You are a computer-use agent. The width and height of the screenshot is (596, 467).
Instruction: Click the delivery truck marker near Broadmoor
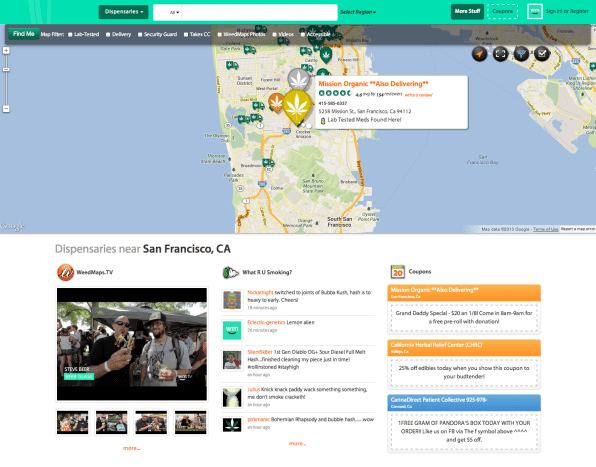269,163
